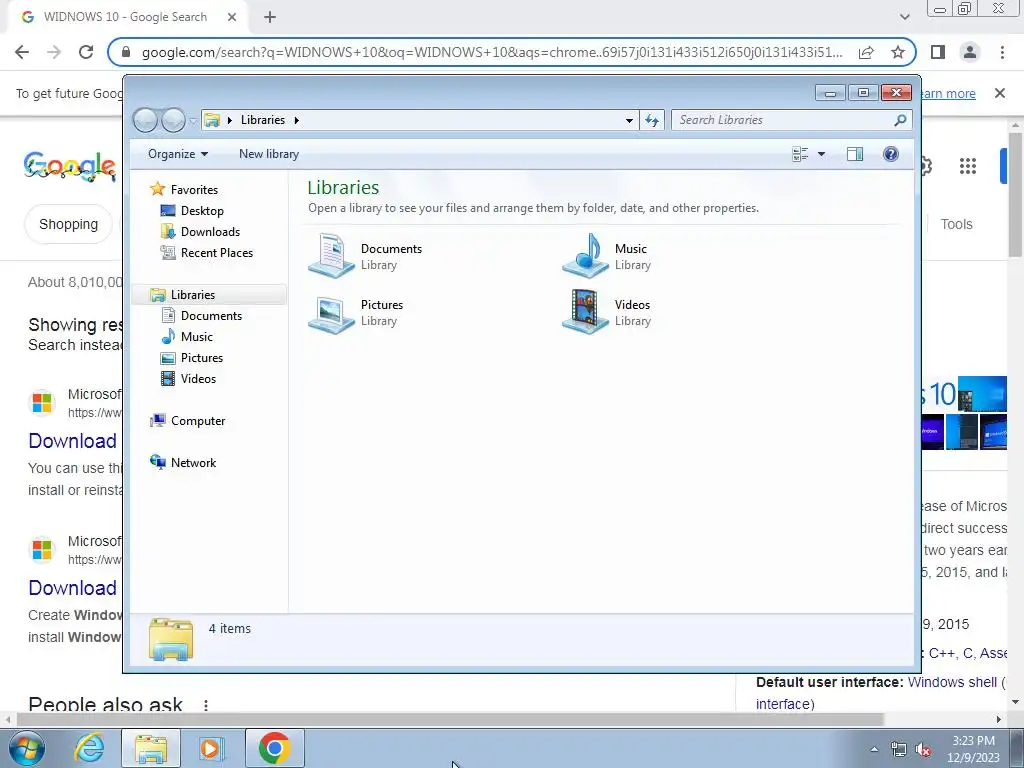Viewport: 1024px width, 768px height.
Task: Open the Music library icon in main pane
Action: pos(586,256)
